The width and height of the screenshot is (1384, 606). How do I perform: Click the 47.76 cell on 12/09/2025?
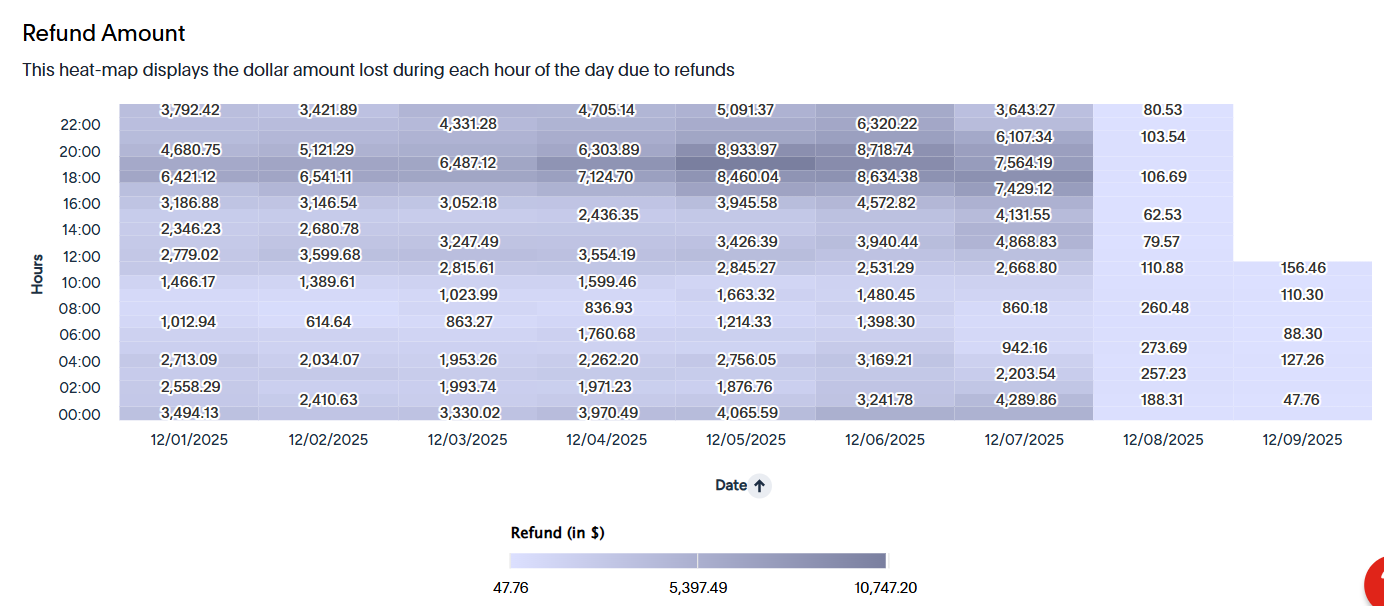[x=1301, y=399]
